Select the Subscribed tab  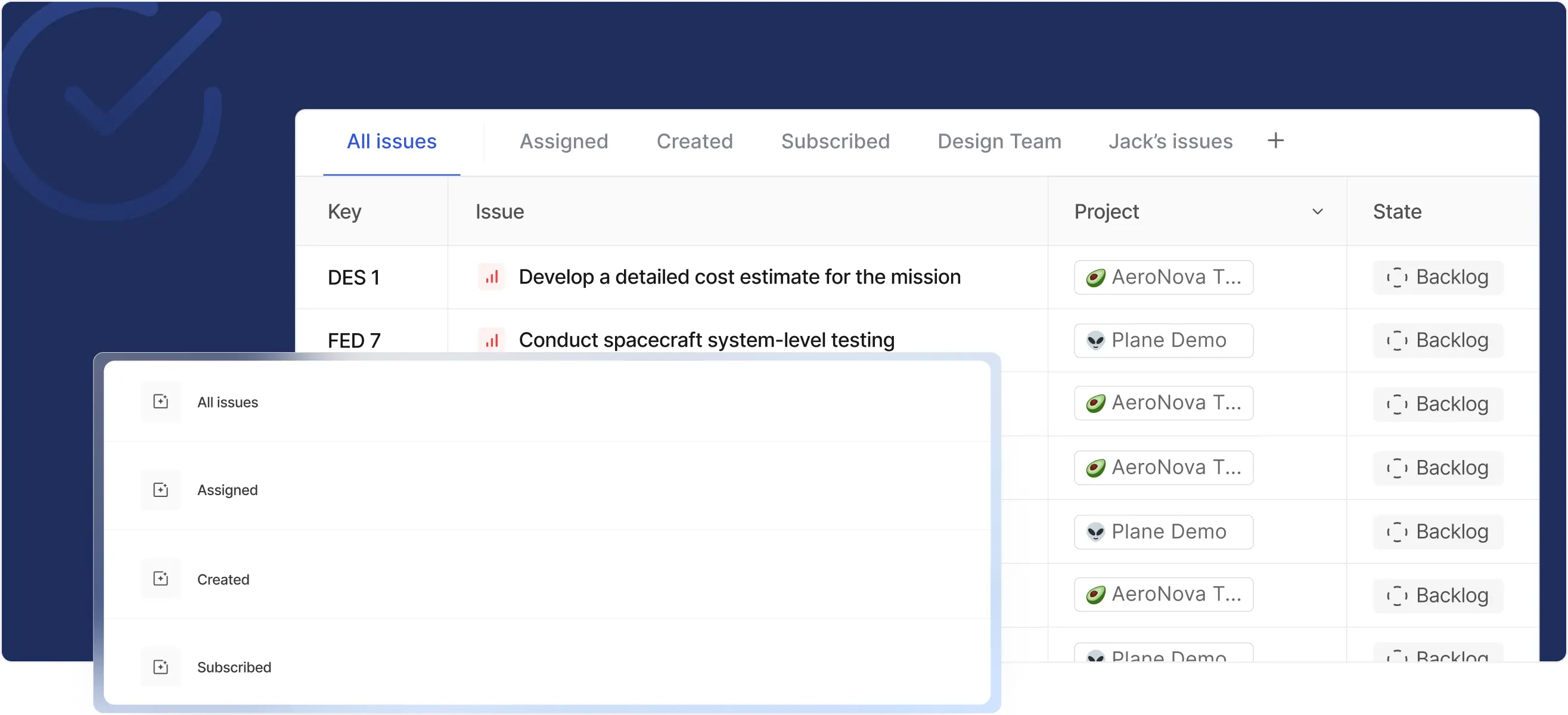tap(835, 141)
